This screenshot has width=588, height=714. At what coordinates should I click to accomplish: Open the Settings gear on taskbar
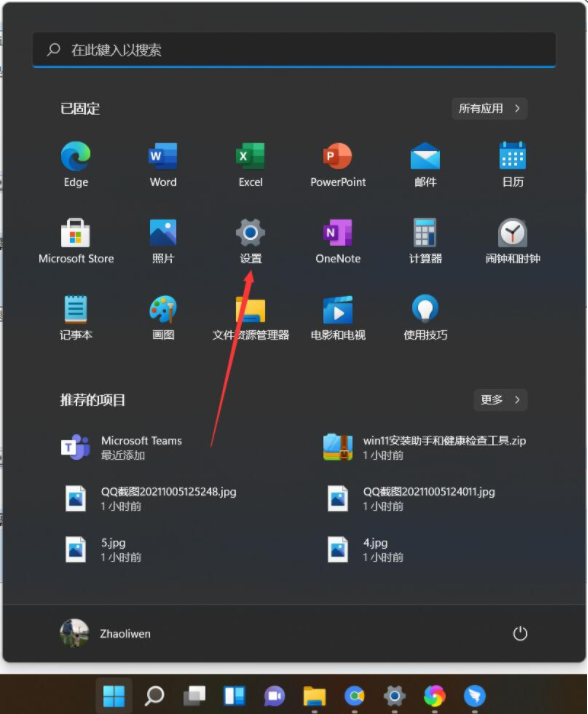click(x=394, y=696)
